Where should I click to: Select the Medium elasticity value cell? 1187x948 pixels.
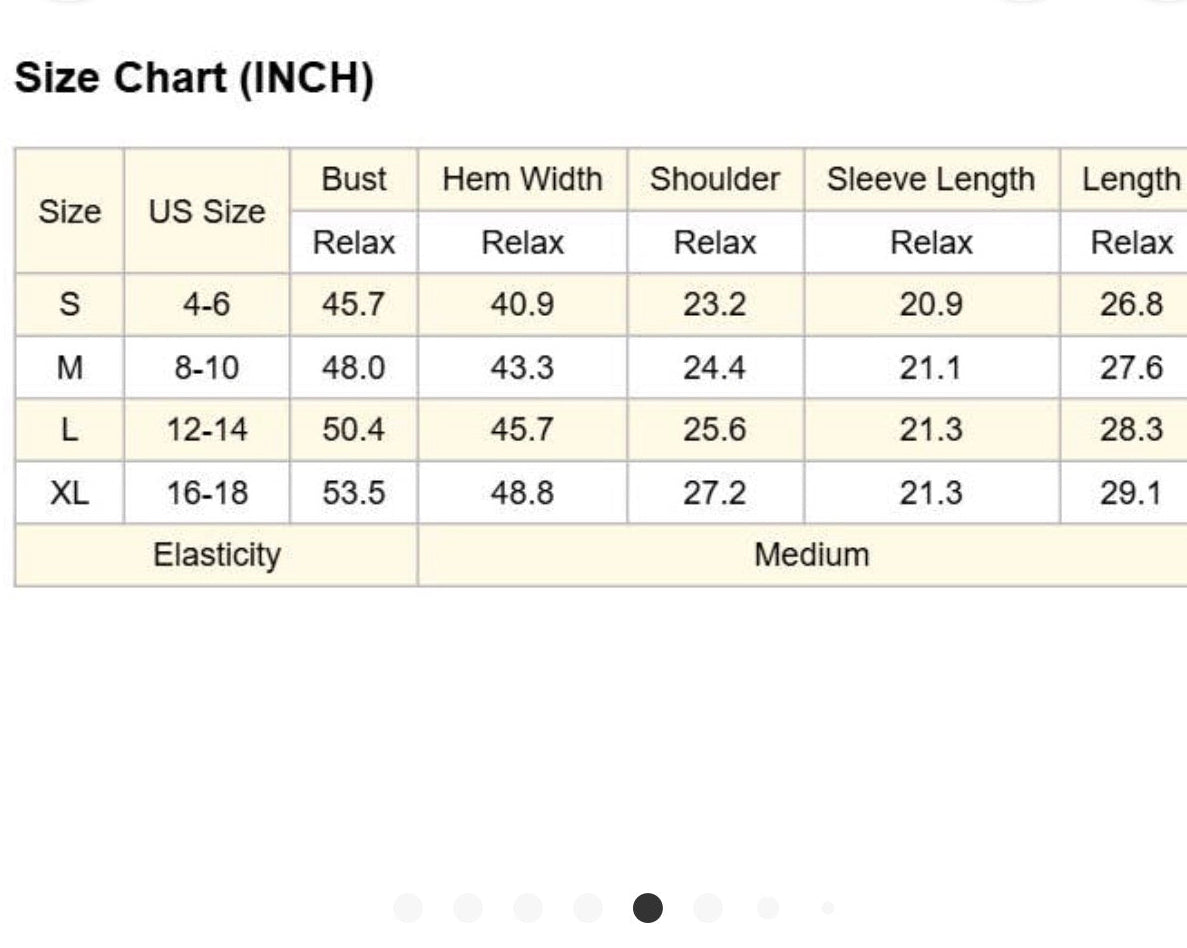tap(812, 555)
